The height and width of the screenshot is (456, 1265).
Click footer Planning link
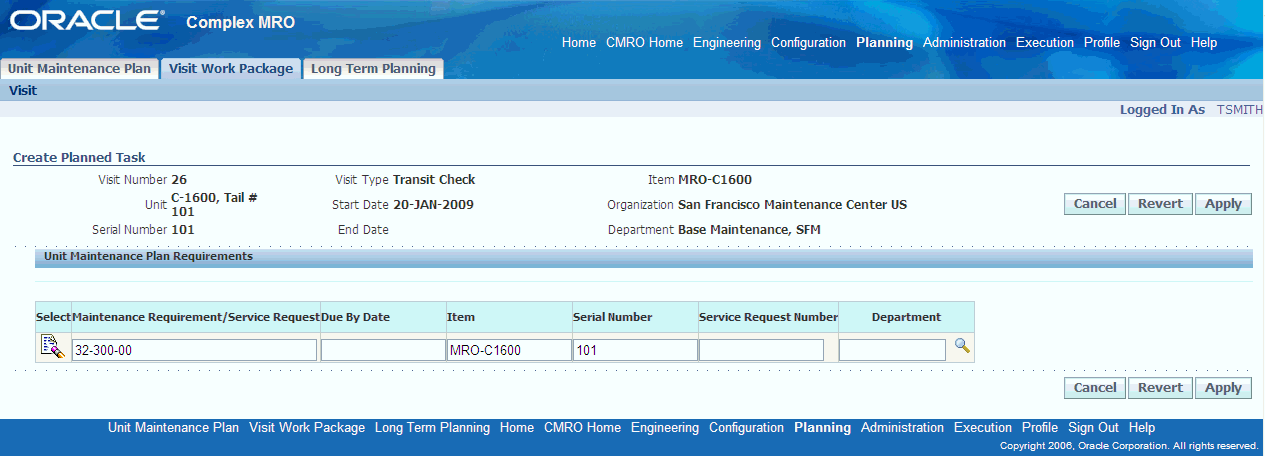tap(822, 427)
